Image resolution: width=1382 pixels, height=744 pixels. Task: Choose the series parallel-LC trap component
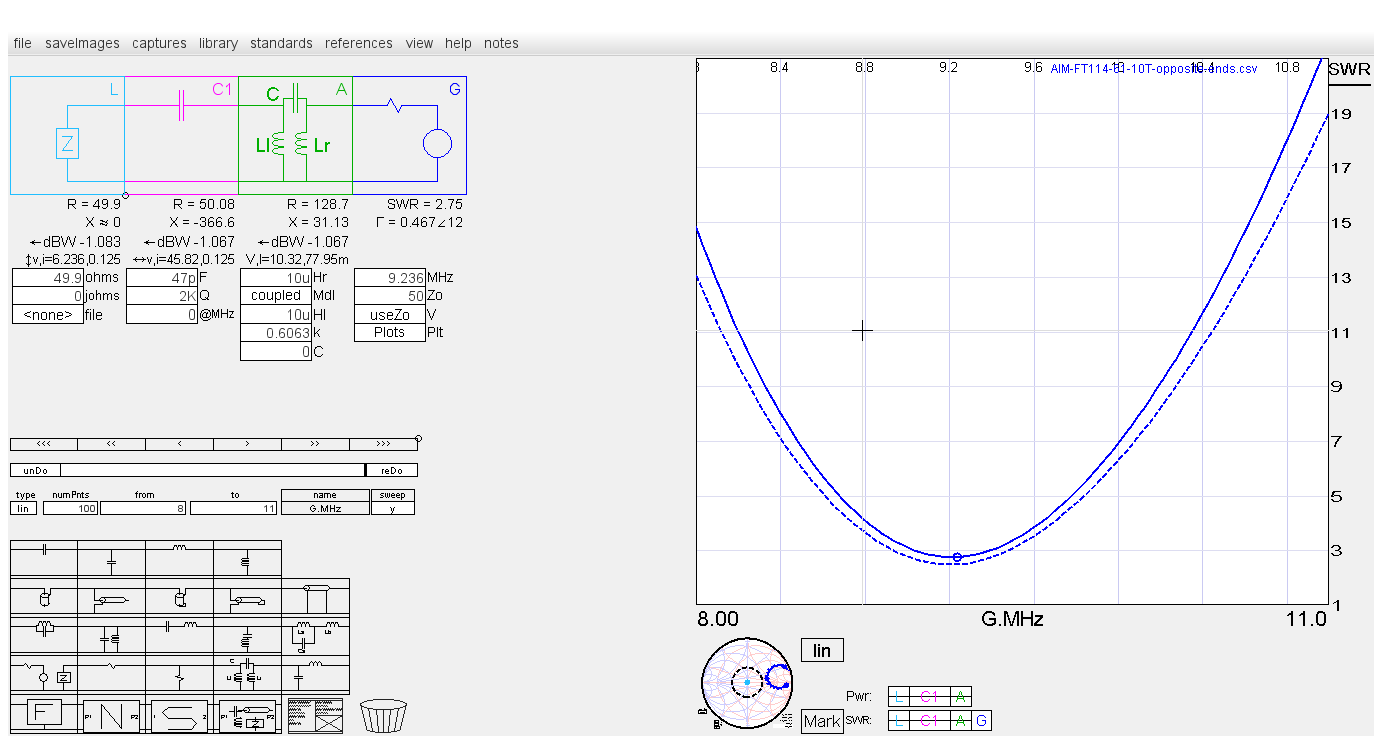click(x=44, y=635)
